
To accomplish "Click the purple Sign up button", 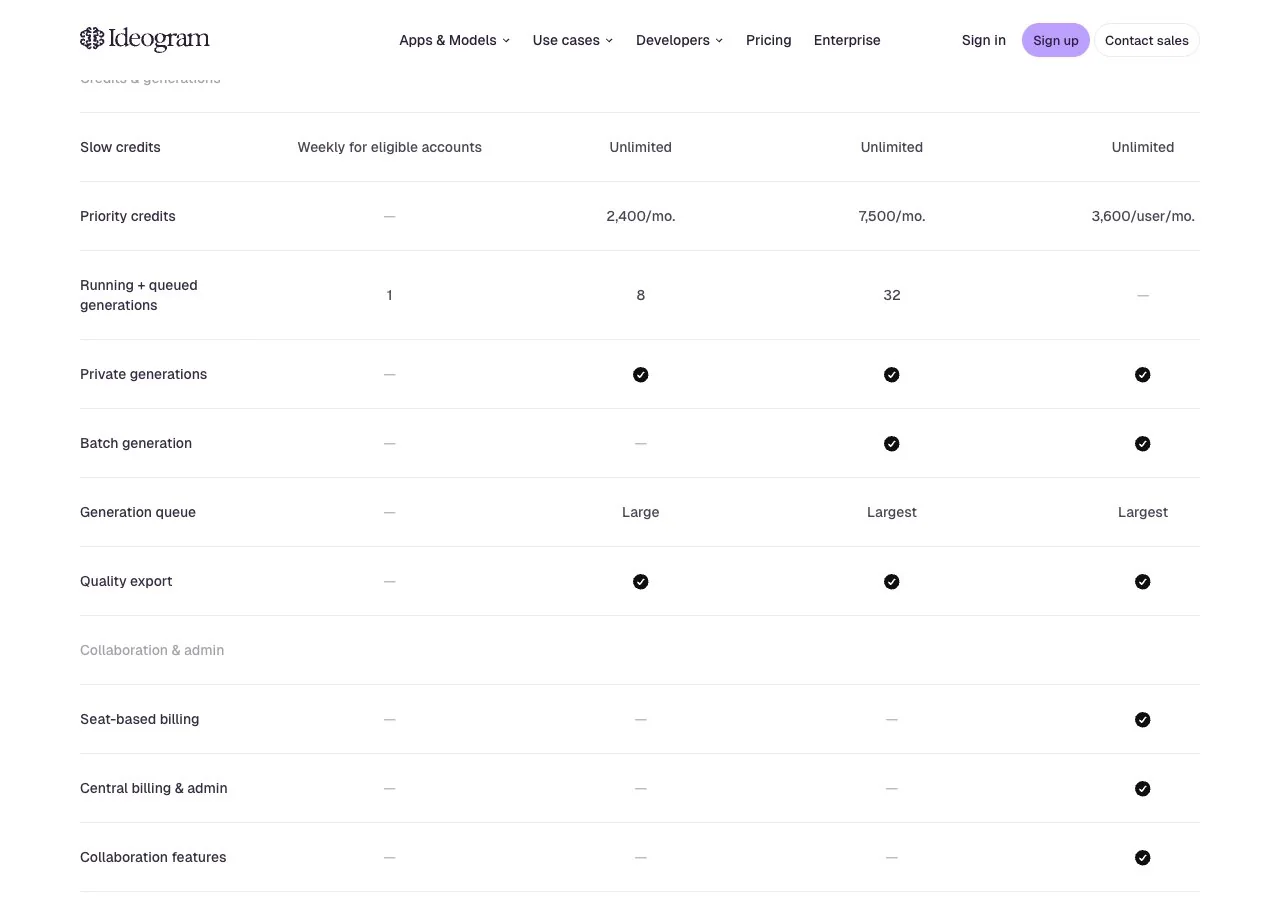I will (x=1056, y=40).
